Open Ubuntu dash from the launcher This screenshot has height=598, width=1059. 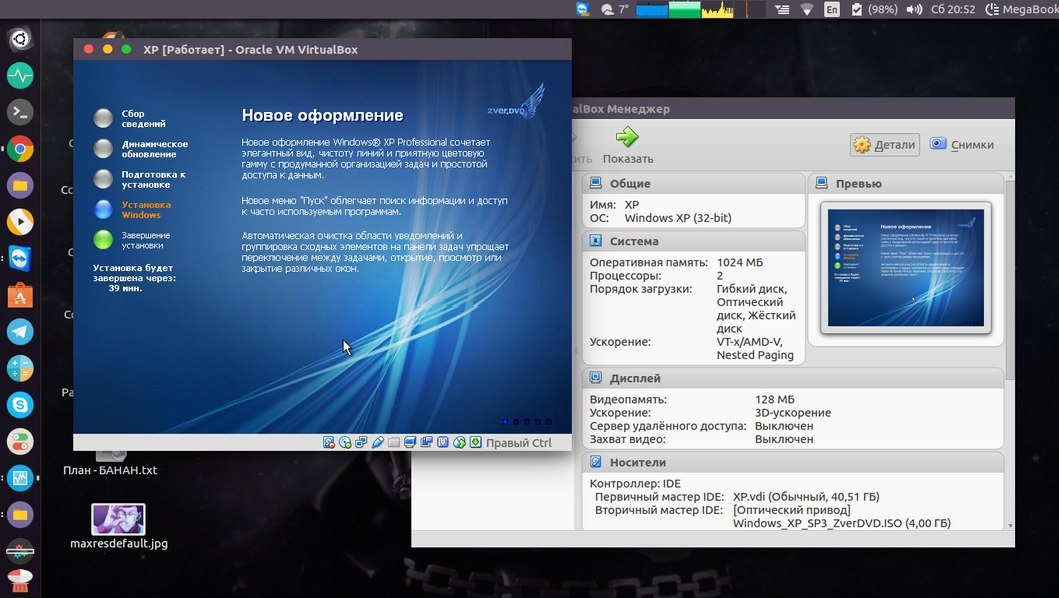pos(20,39)
